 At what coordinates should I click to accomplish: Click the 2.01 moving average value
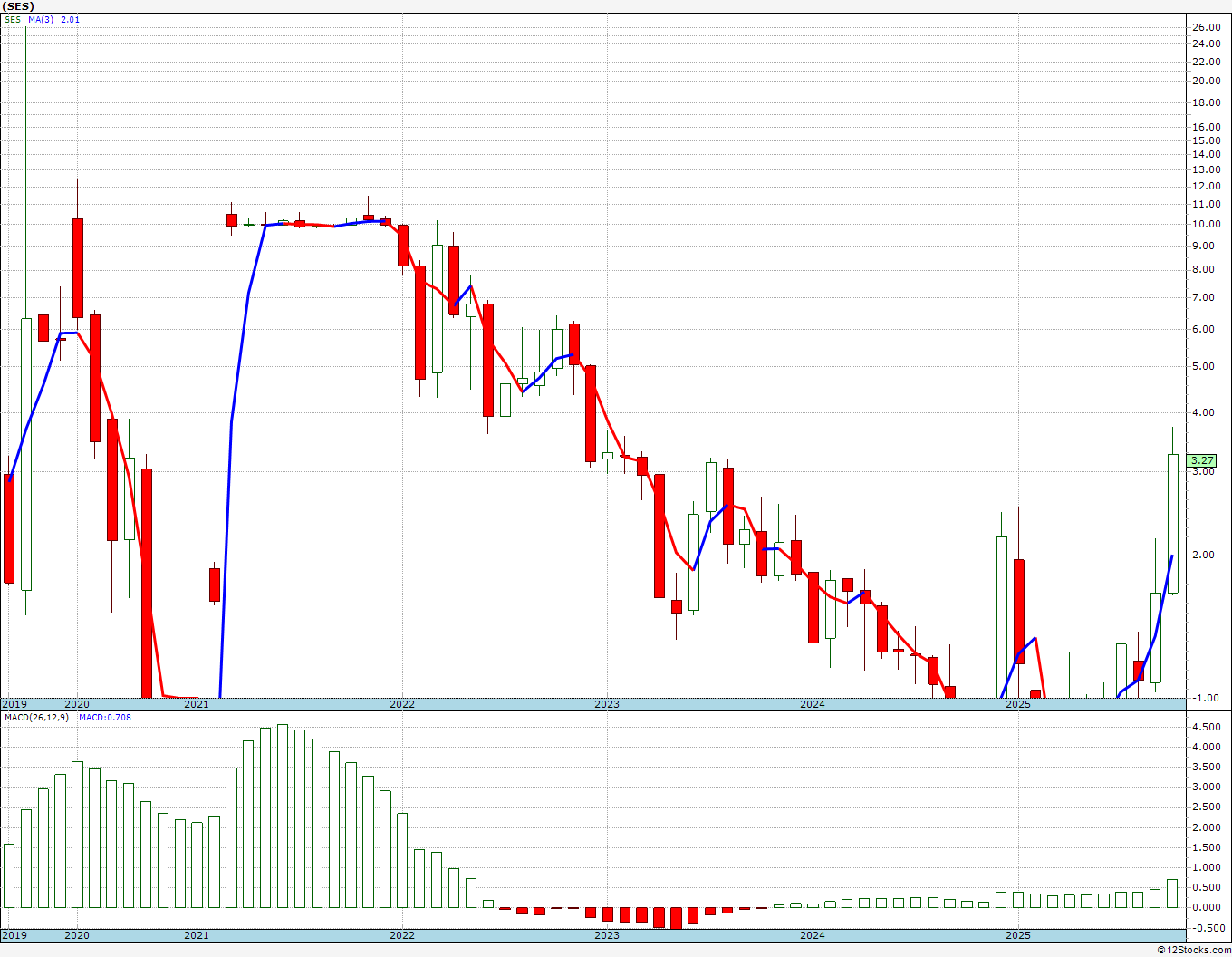tap(70, 19)
